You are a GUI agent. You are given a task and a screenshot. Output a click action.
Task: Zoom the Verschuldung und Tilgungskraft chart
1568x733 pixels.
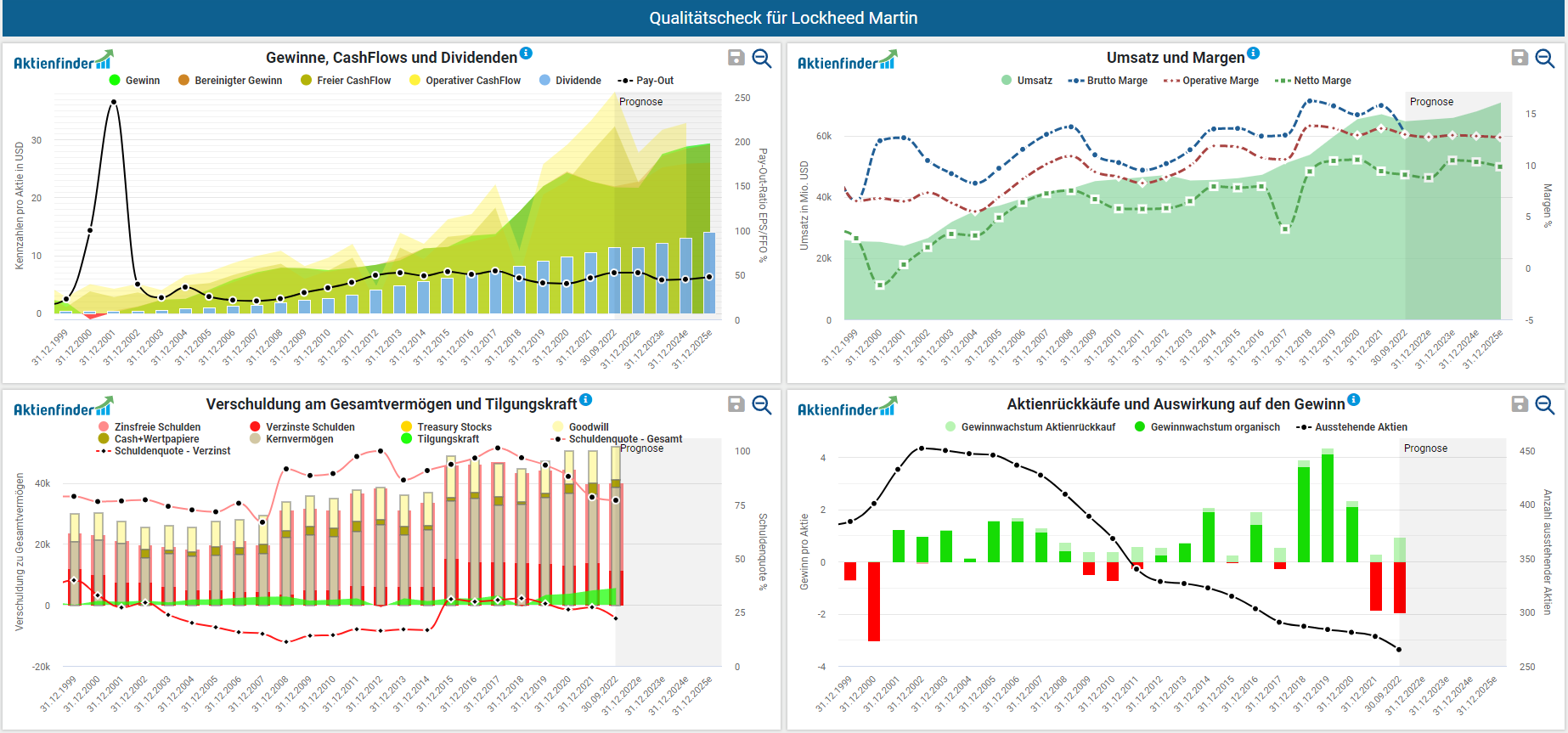(x=762, y=404)
